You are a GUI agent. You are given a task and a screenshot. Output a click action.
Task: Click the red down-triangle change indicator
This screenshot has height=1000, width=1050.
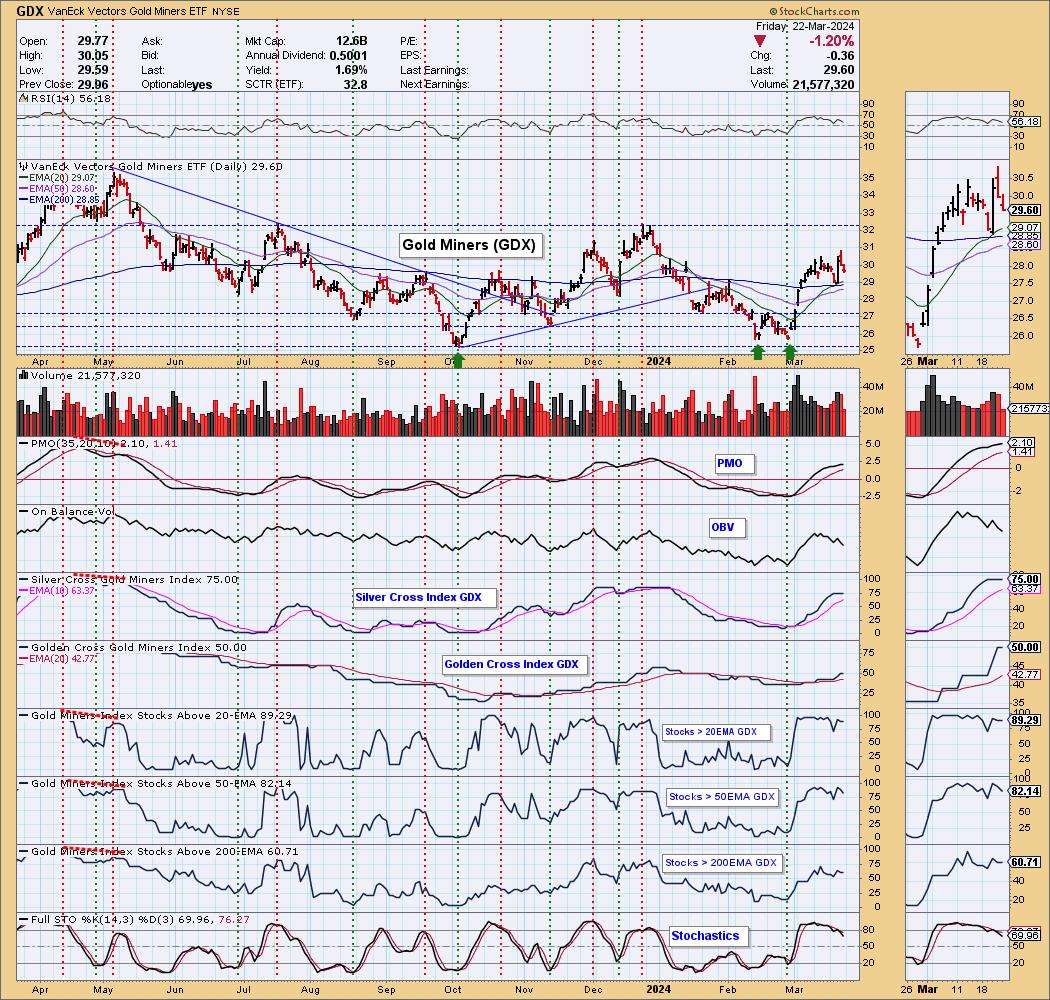(x=759, y=42)
